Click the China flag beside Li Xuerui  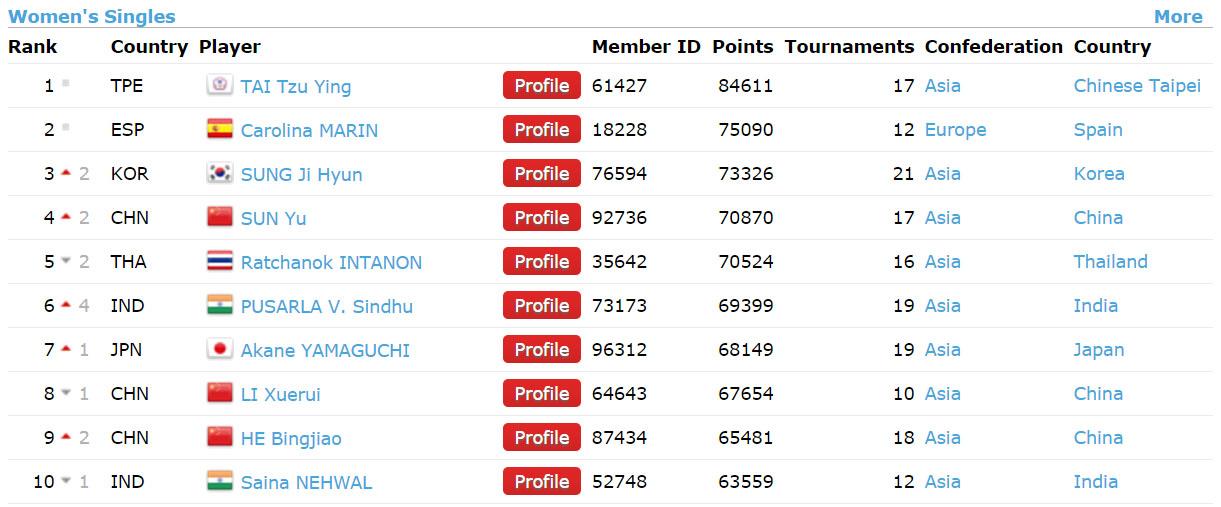[x=219, y=393]
